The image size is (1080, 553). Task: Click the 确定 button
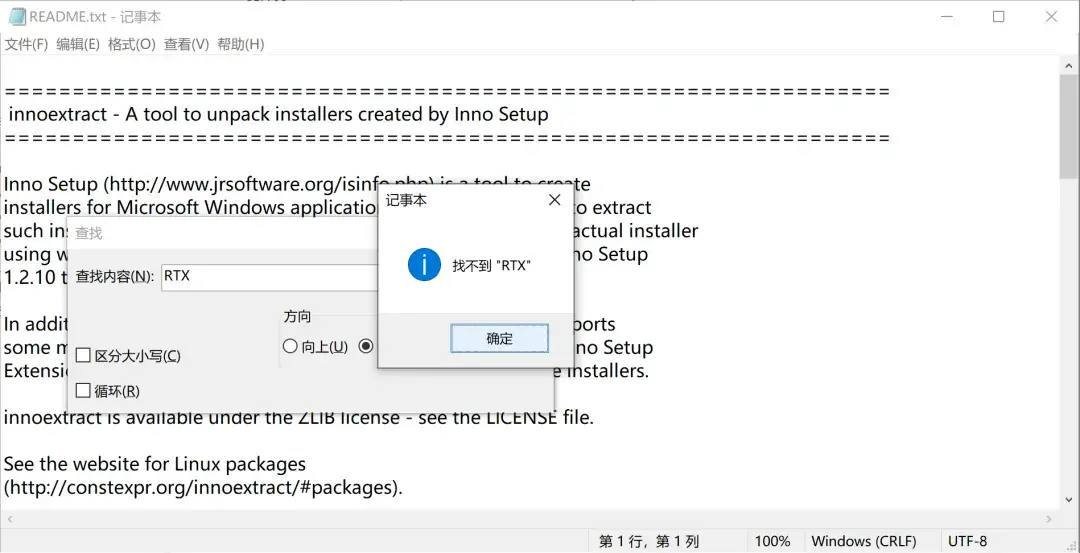(499, 339)
